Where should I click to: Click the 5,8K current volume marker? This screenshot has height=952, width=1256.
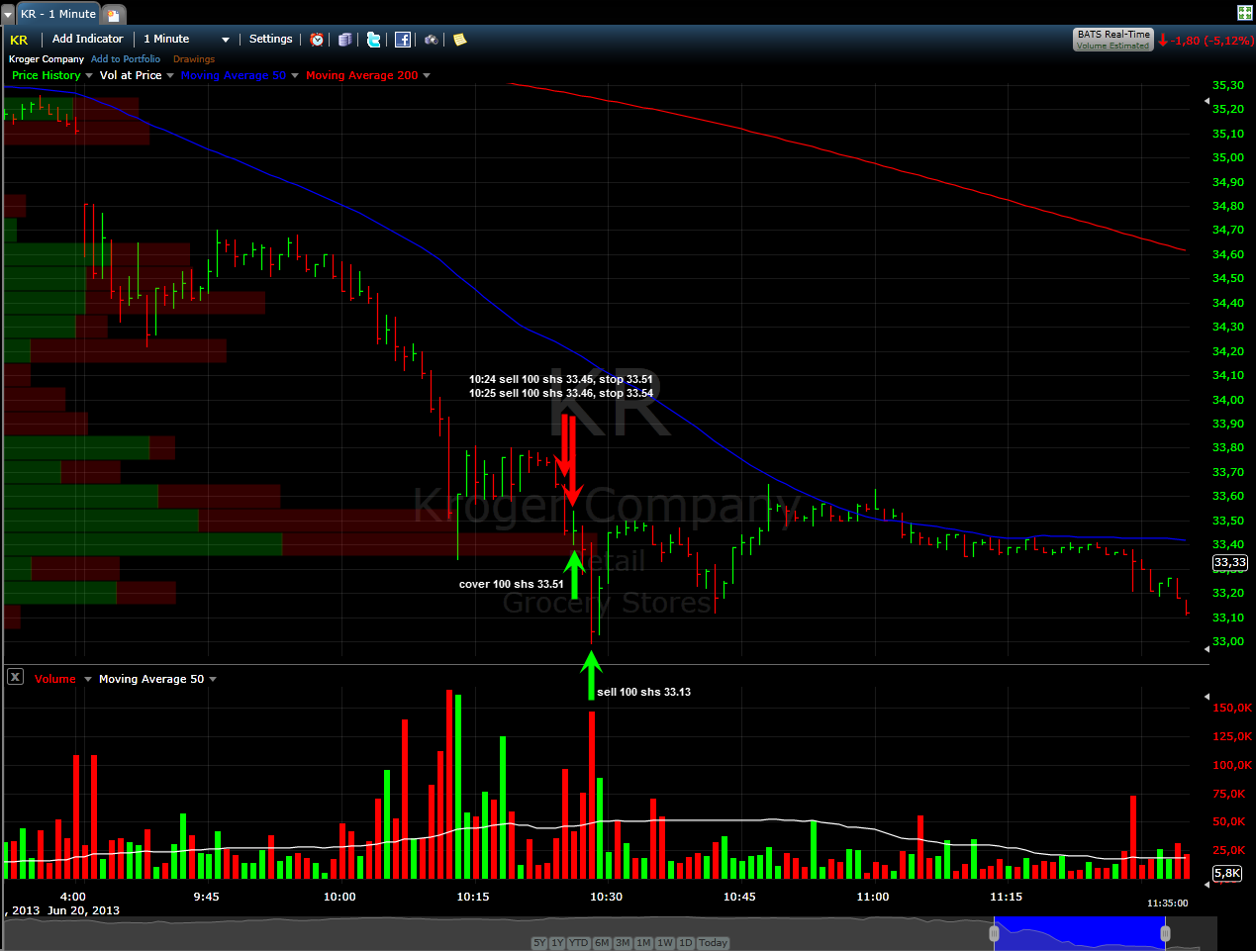tap(1227, 873)
